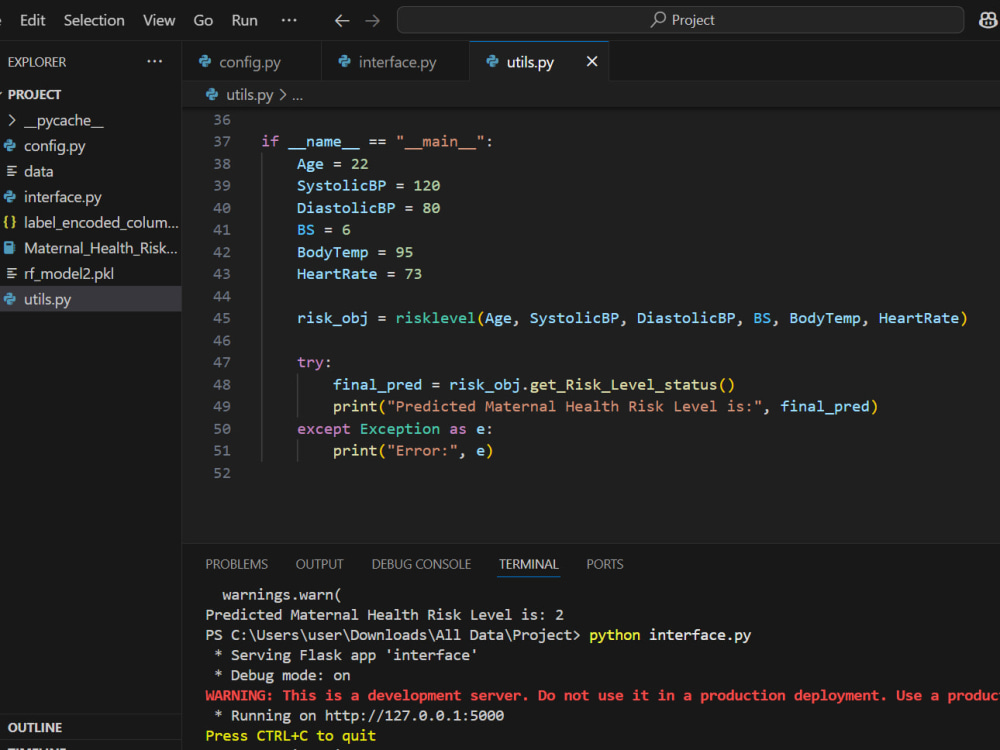Viewport: 1000px width, 750px height.
Task: Click lines icon beside rf_model2.pkl
Action: 11,274
